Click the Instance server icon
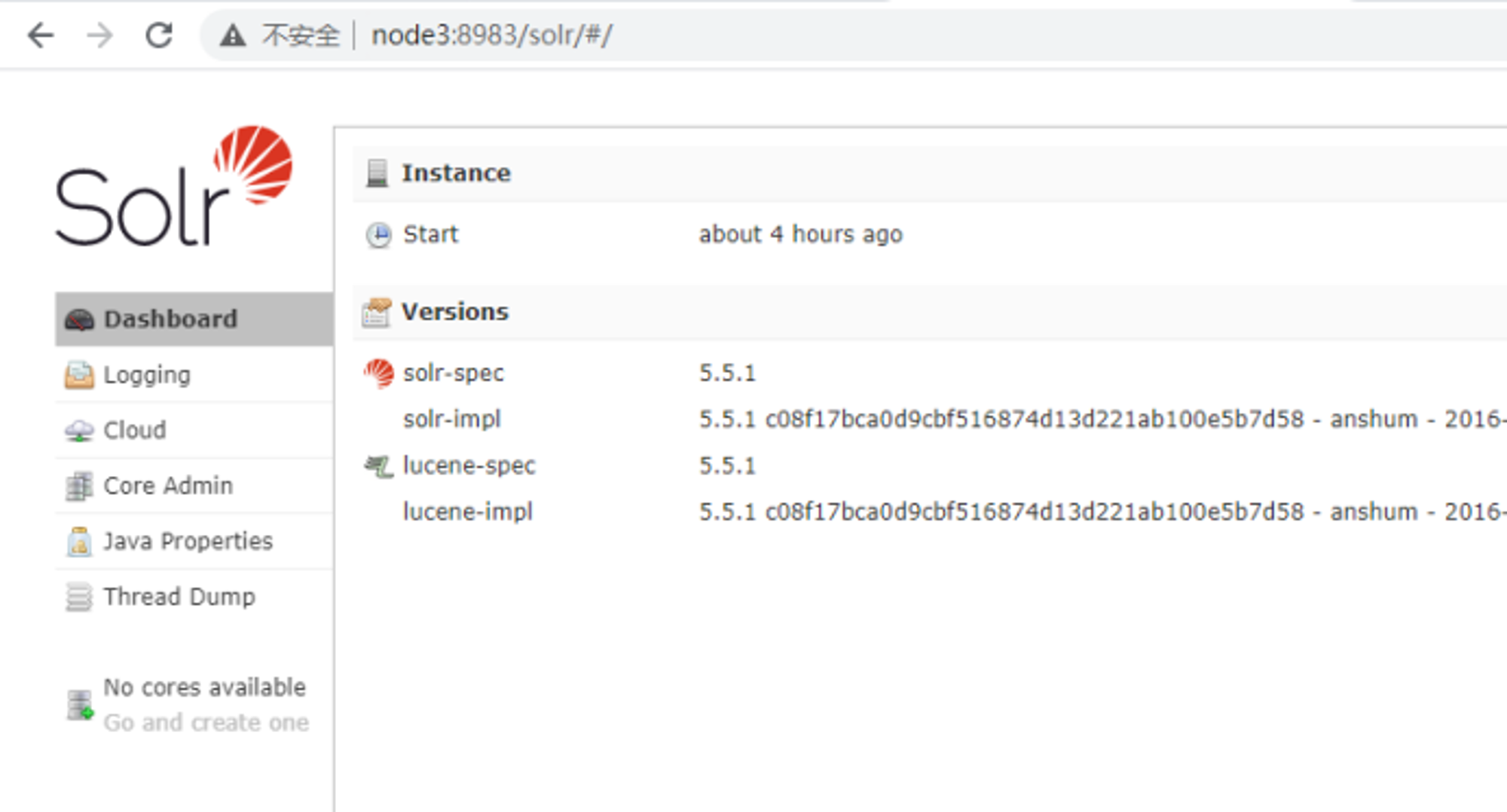 coord(377,173)
